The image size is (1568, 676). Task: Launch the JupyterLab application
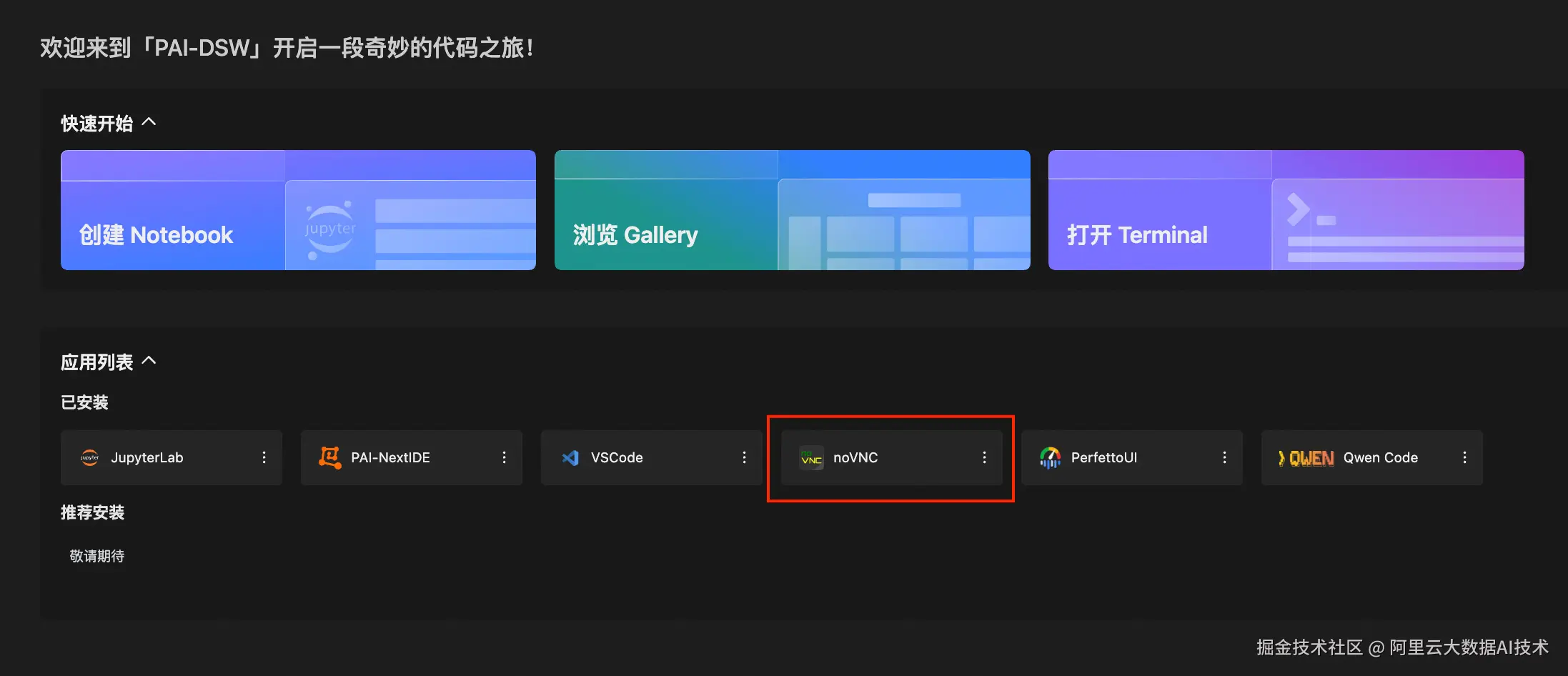(x=171, y=457)
